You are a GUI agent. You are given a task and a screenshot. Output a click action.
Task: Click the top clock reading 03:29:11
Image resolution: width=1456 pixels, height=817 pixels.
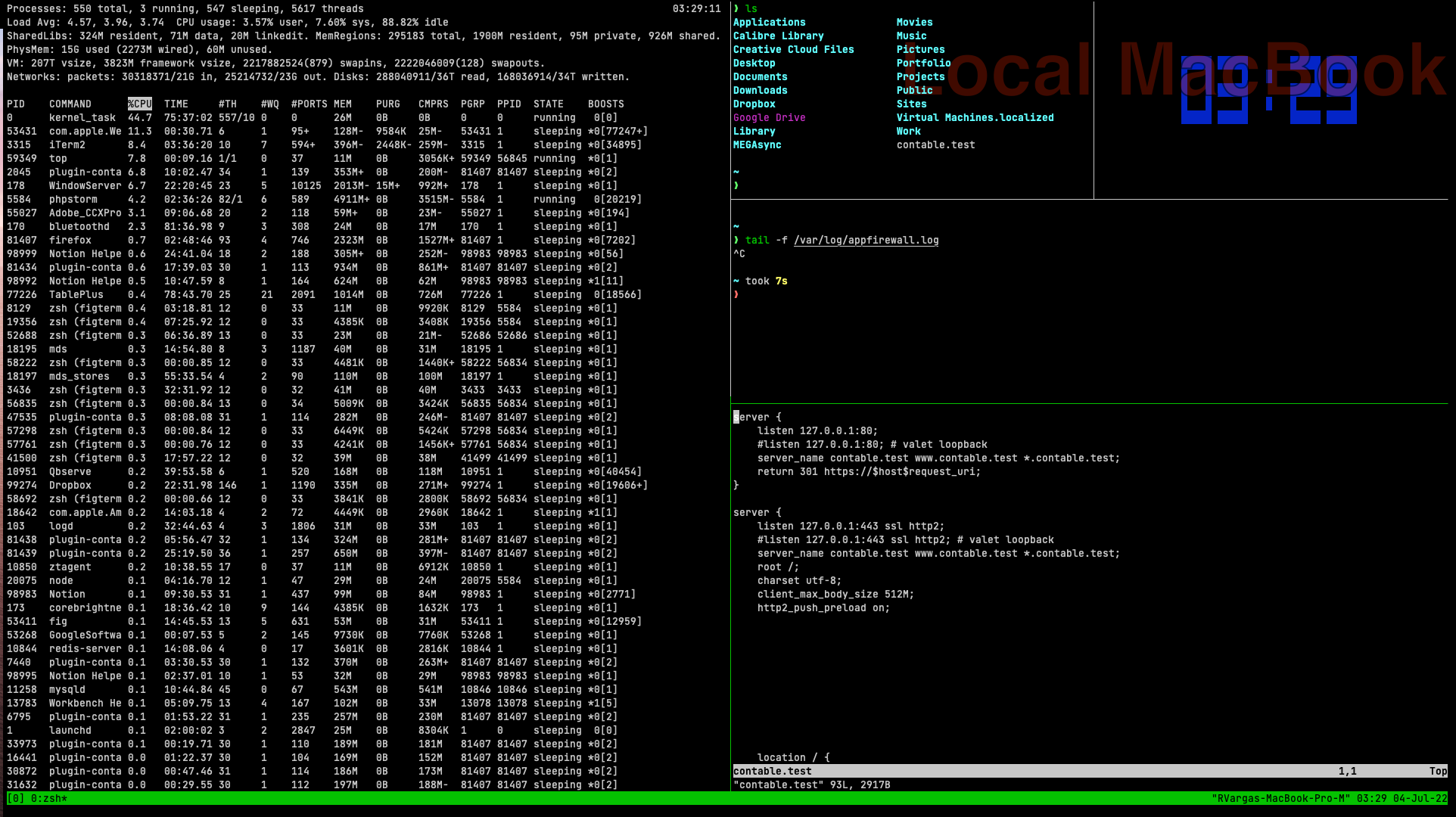(x=697, y=8)
